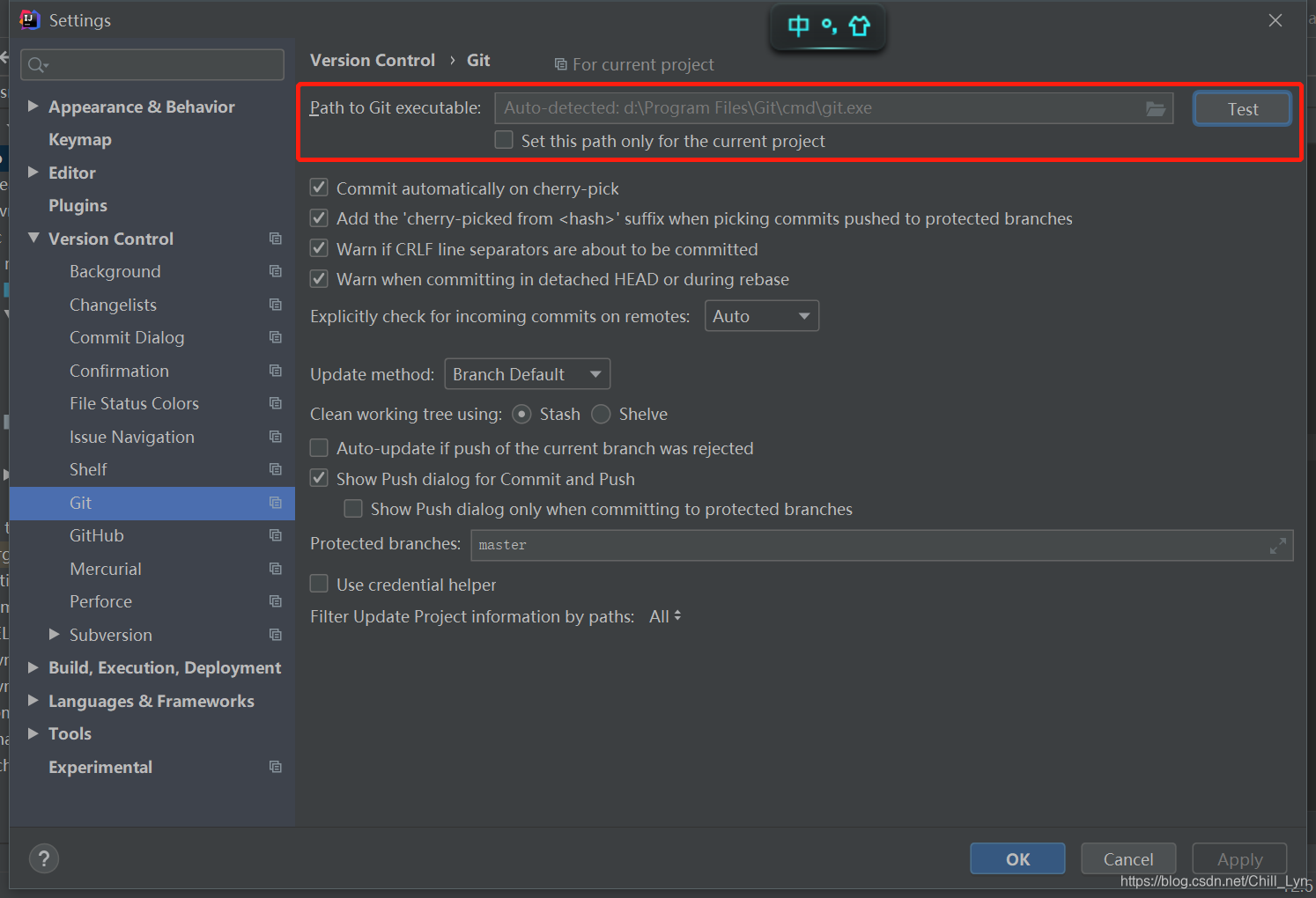
Task: Click the punctuation toggle in IME toolbar
Action: tap(829, 26)
